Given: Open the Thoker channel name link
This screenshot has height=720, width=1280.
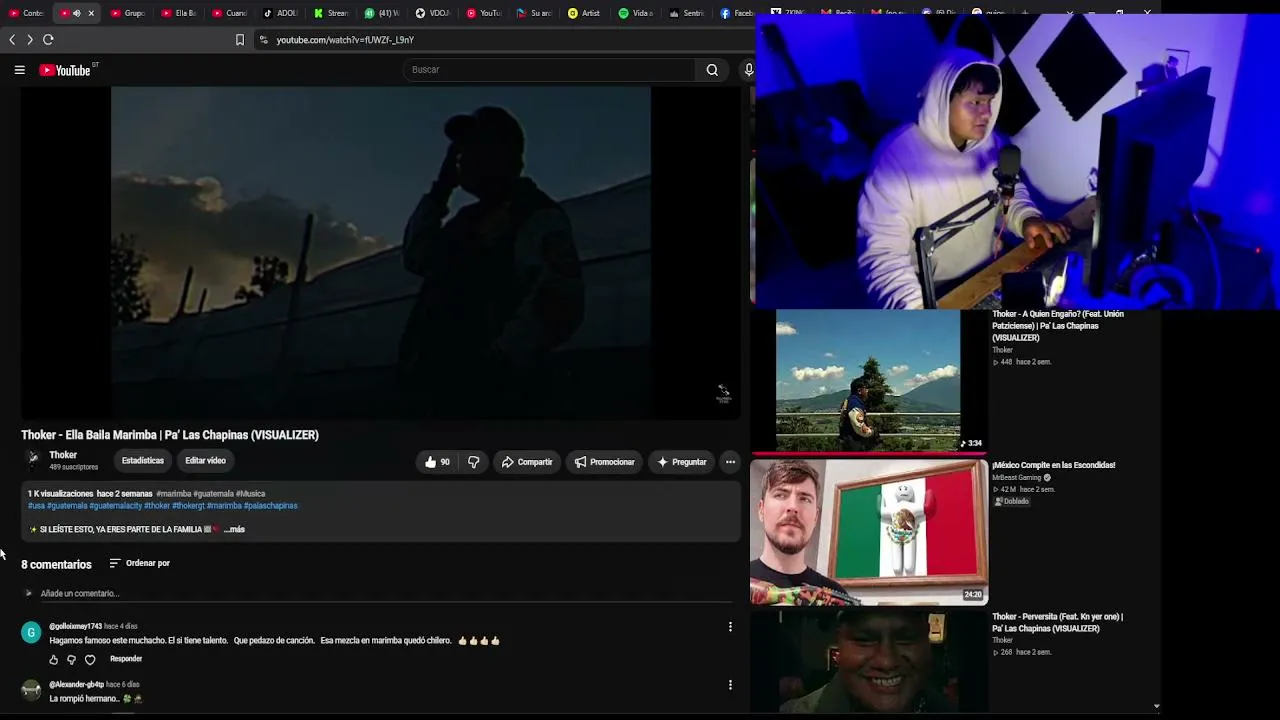Looking at the screenshot, I should pyautogui.click(x=63, y=455).
